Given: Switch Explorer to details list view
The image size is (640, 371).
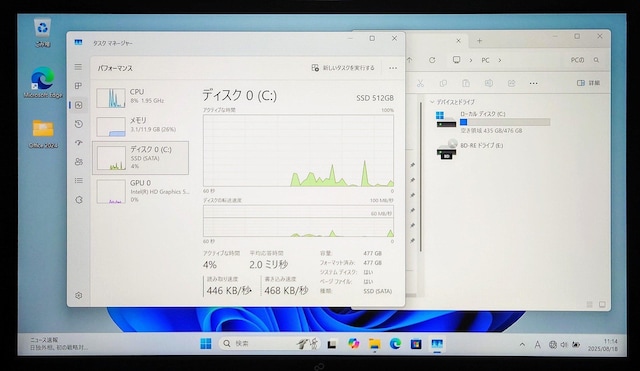Looking at the screenshot, I should [589, 304].
